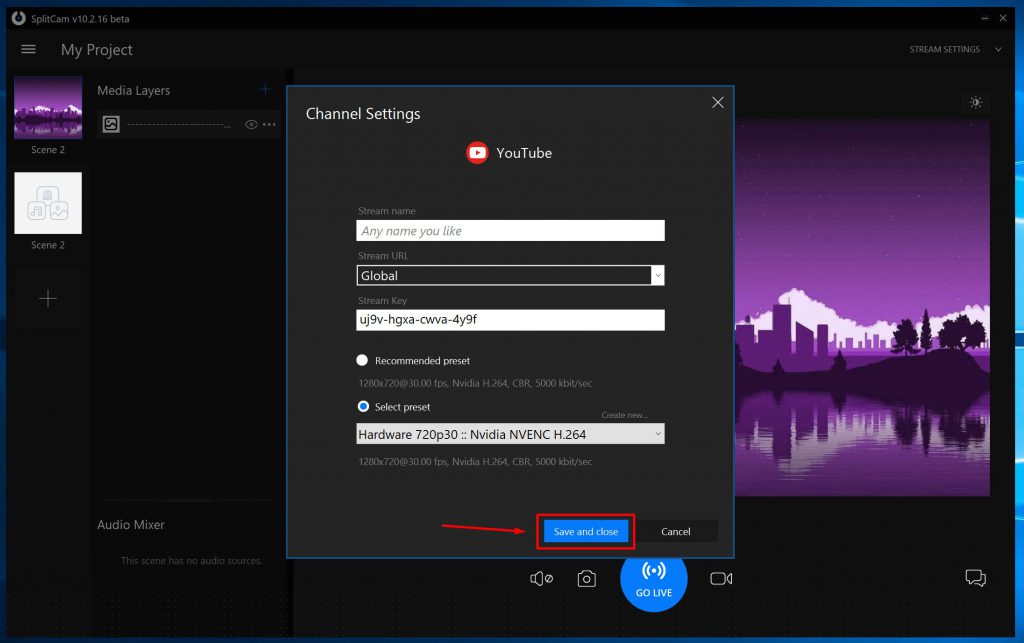Image resolution: width=1024 pixels, height=643 pixels.
Task: Click the My Project title
Action: (x=97, y=50)
